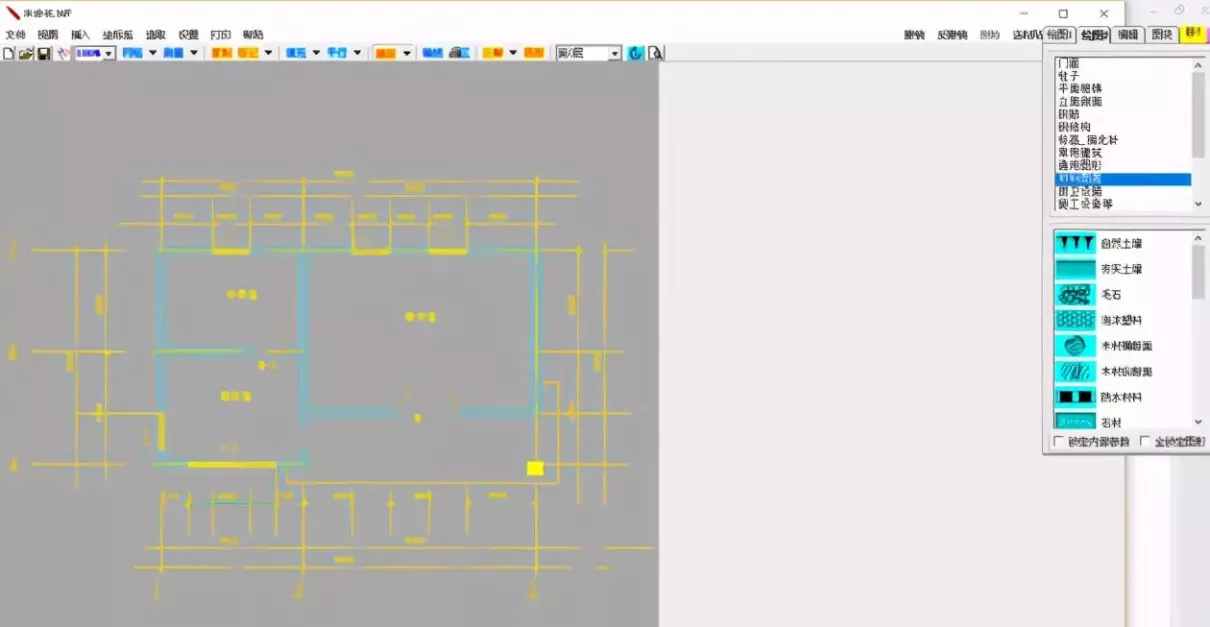Pick the 木材横断面 wood cross-section pattern icon
Image resolution: width=1210 pixels, height=627 pixels.
[1075, 346]
